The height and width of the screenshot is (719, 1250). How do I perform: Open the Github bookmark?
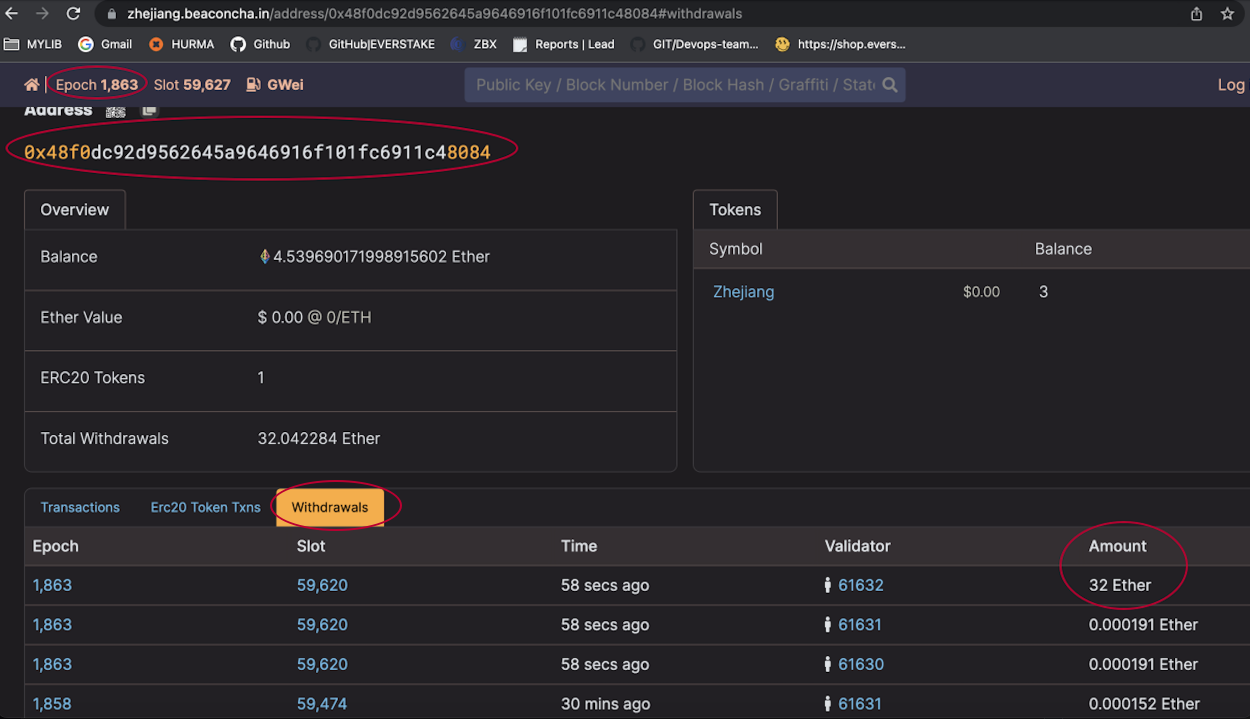(x=260, y=44)
